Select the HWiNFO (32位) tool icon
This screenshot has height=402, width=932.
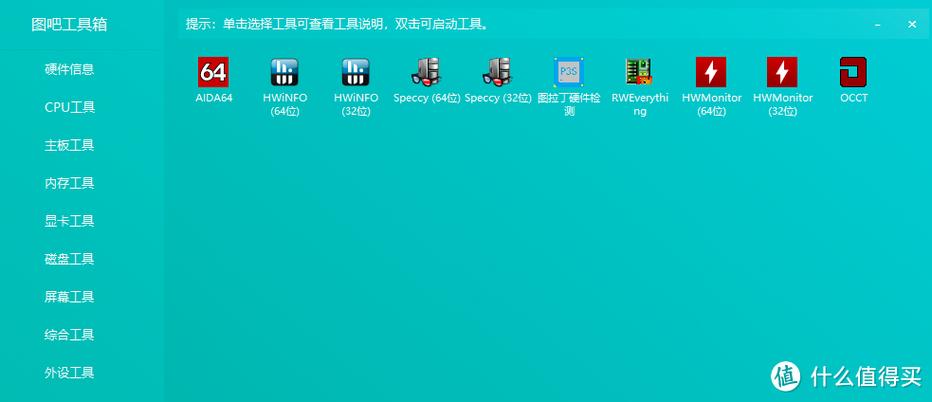[x=355, y=73]
